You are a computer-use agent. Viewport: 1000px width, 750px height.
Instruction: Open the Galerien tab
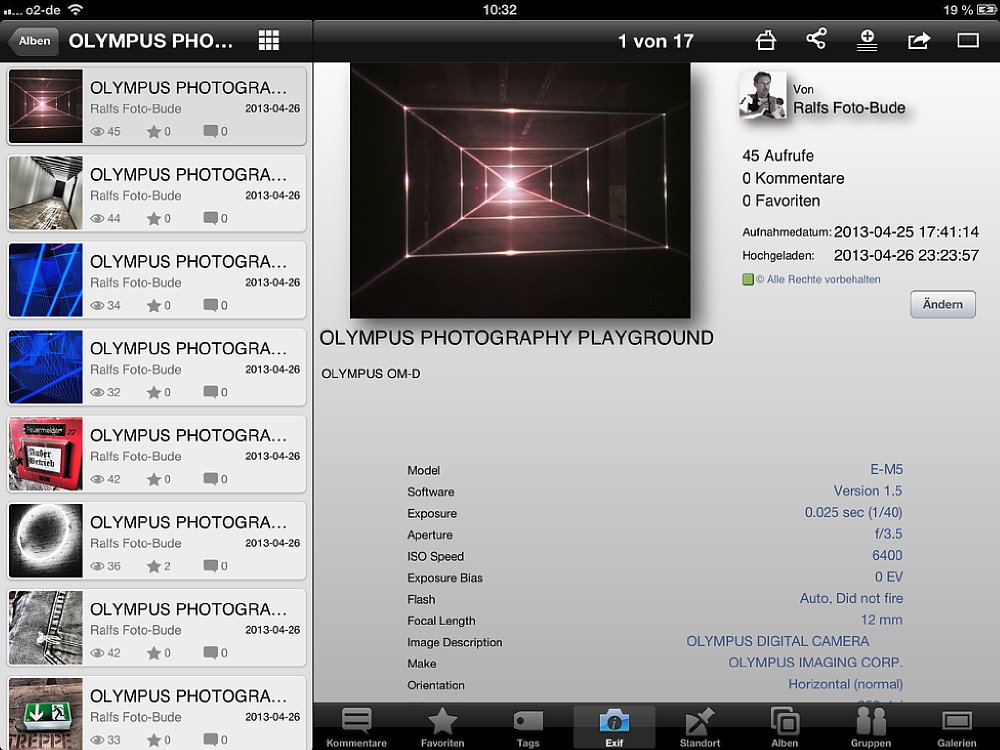click(957, 727)
